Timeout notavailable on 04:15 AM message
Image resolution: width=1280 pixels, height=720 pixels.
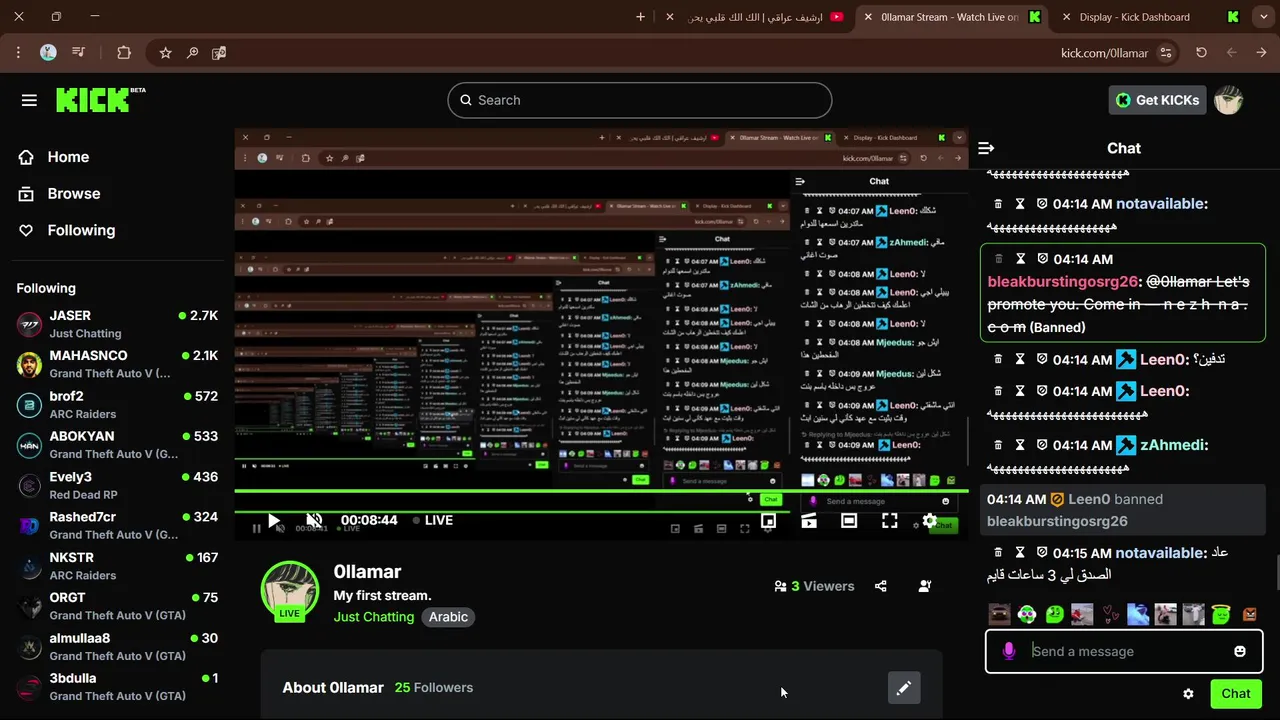(1020, 552)
